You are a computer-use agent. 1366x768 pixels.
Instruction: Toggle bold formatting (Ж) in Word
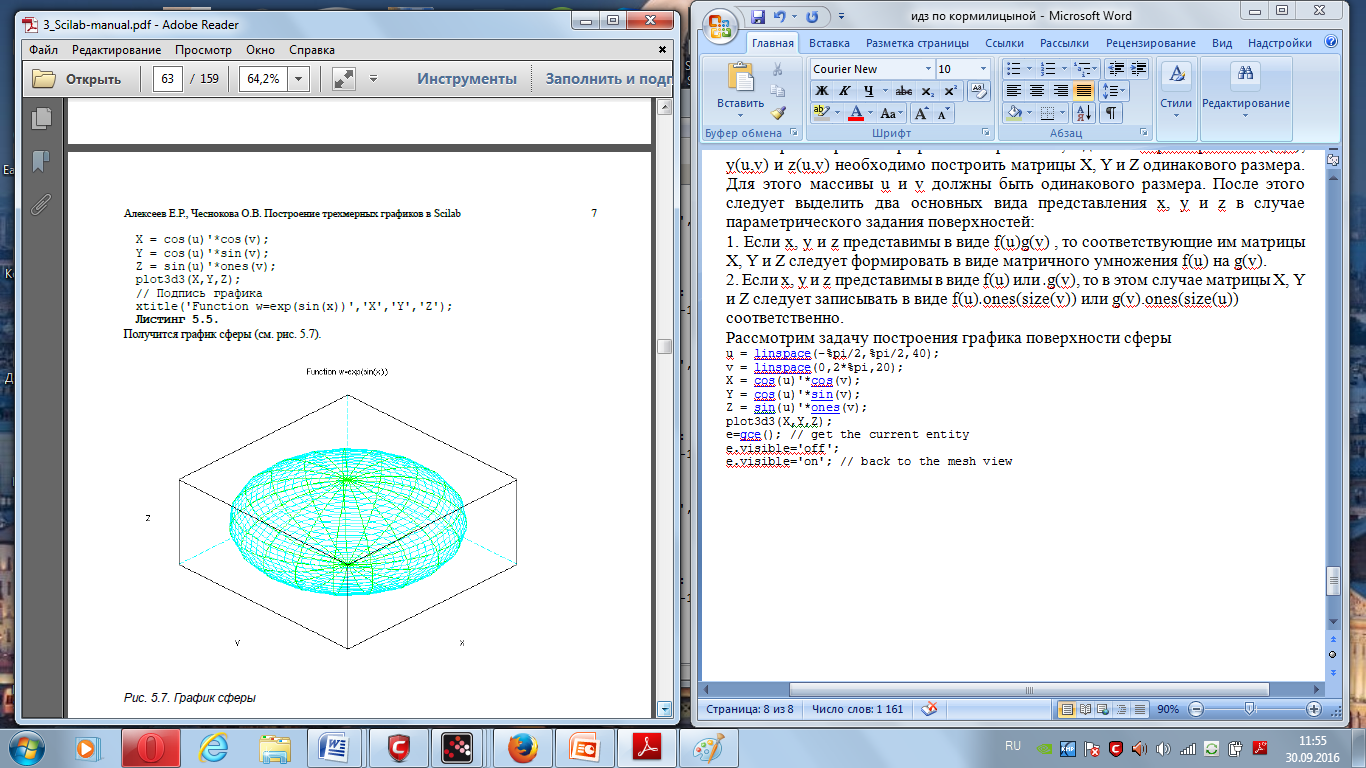click(x=821, y=91)
